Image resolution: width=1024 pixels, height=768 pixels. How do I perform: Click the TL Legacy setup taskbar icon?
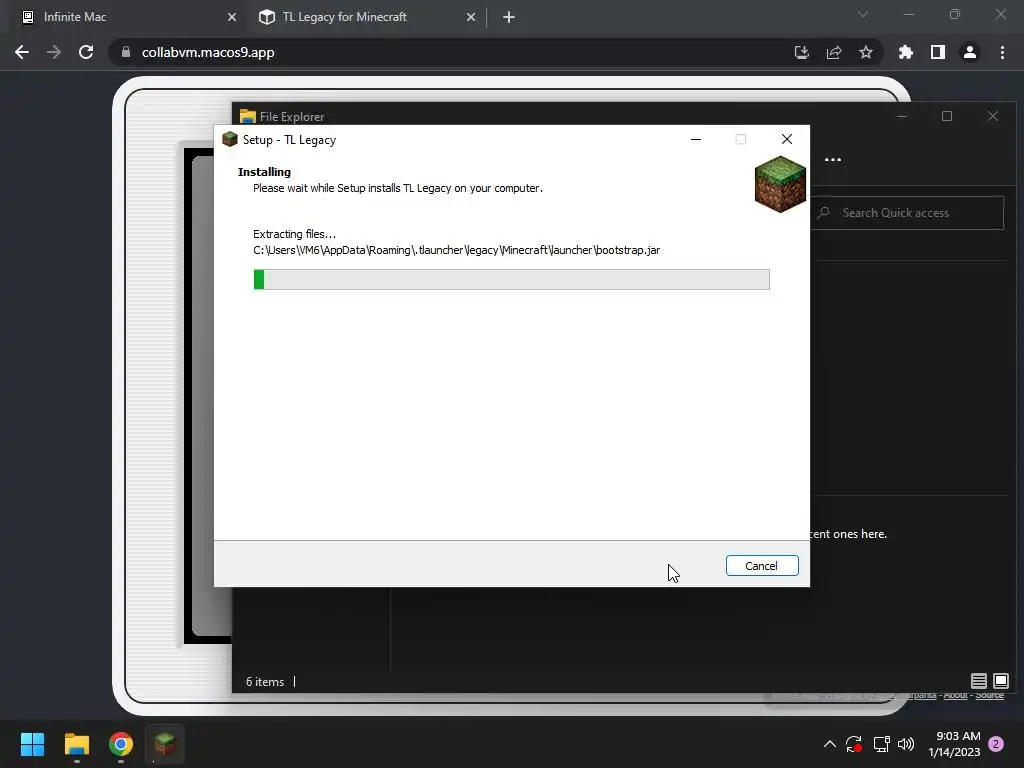pos(165,744)
